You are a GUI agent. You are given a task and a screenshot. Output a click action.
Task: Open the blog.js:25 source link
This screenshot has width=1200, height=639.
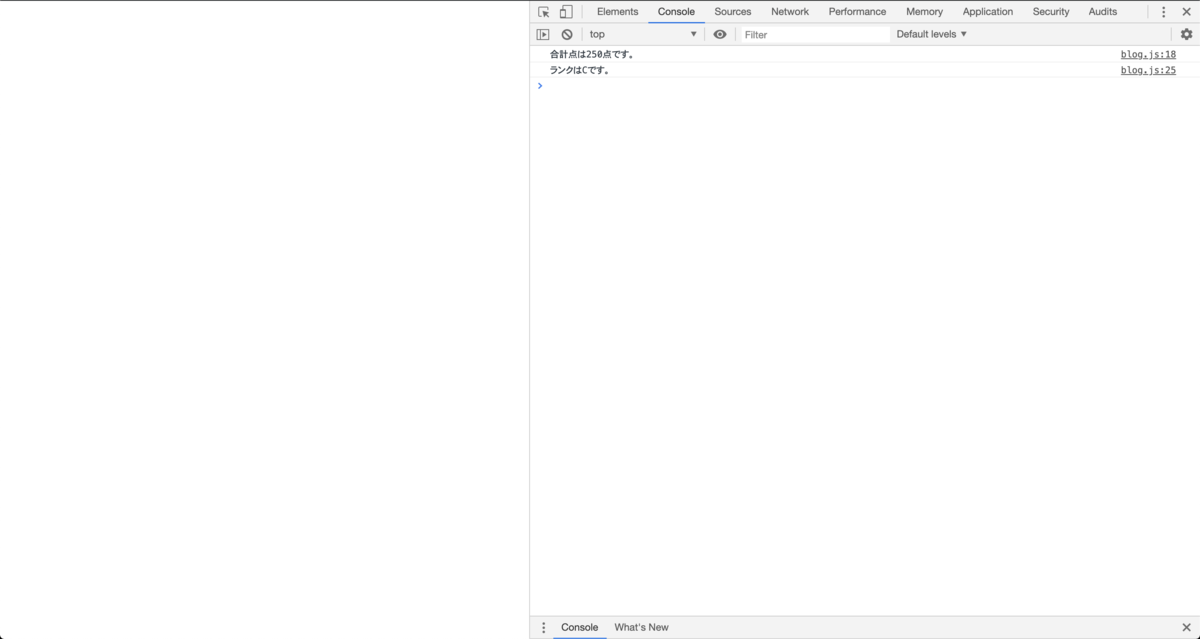[x=1148, y=70]
